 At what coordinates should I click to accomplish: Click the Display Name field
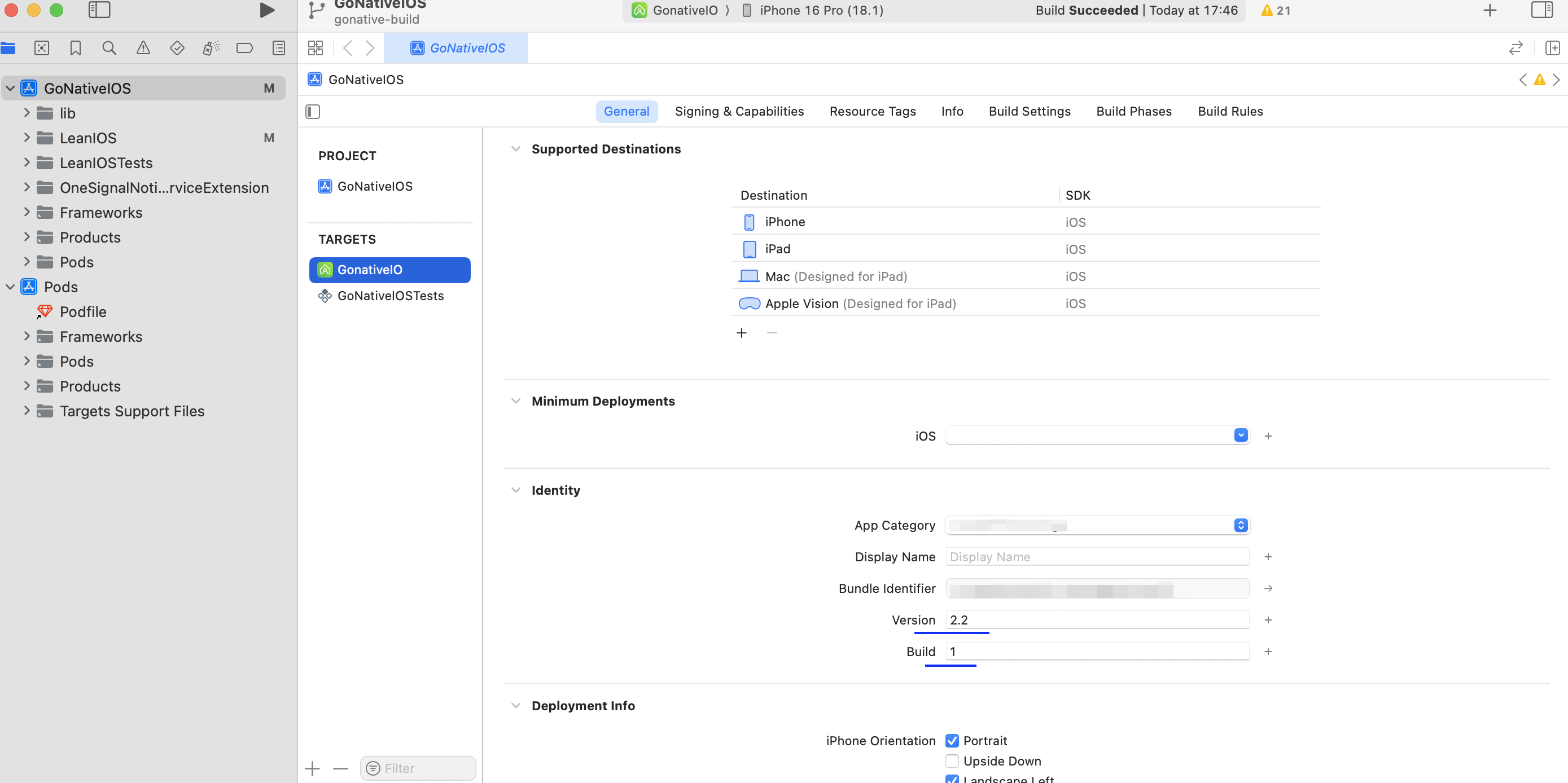click(1097, 557)
